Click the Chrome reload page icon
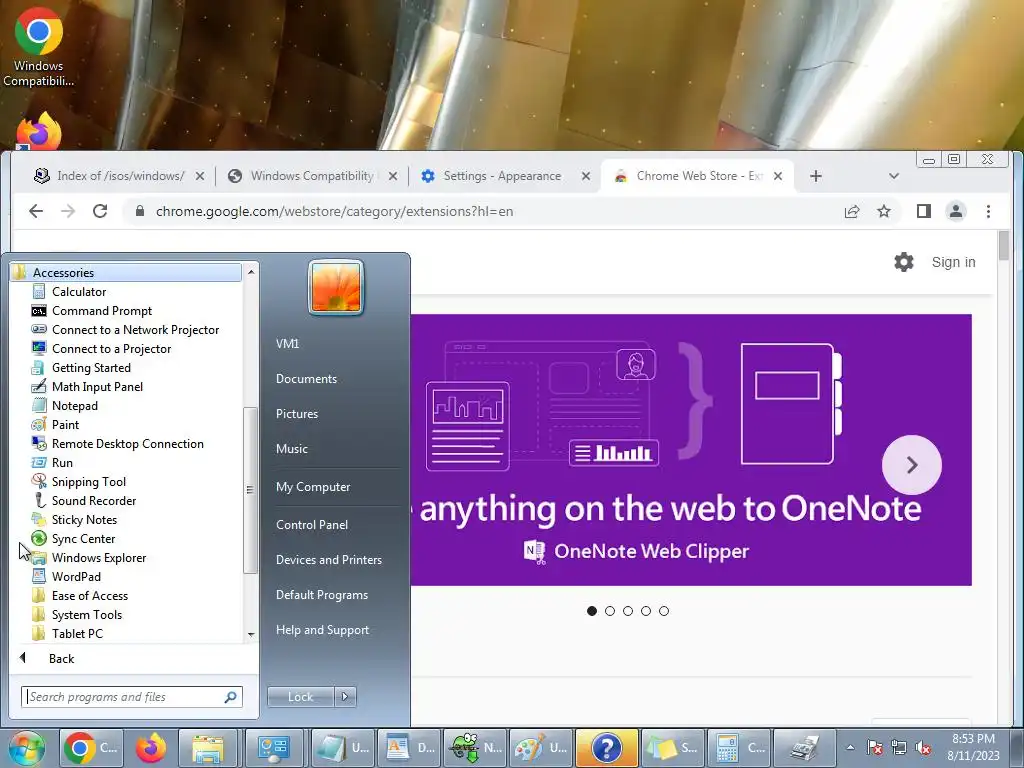Image resolution: width=1024 pixels, height=768 pixels. click(x=100, y=211)
